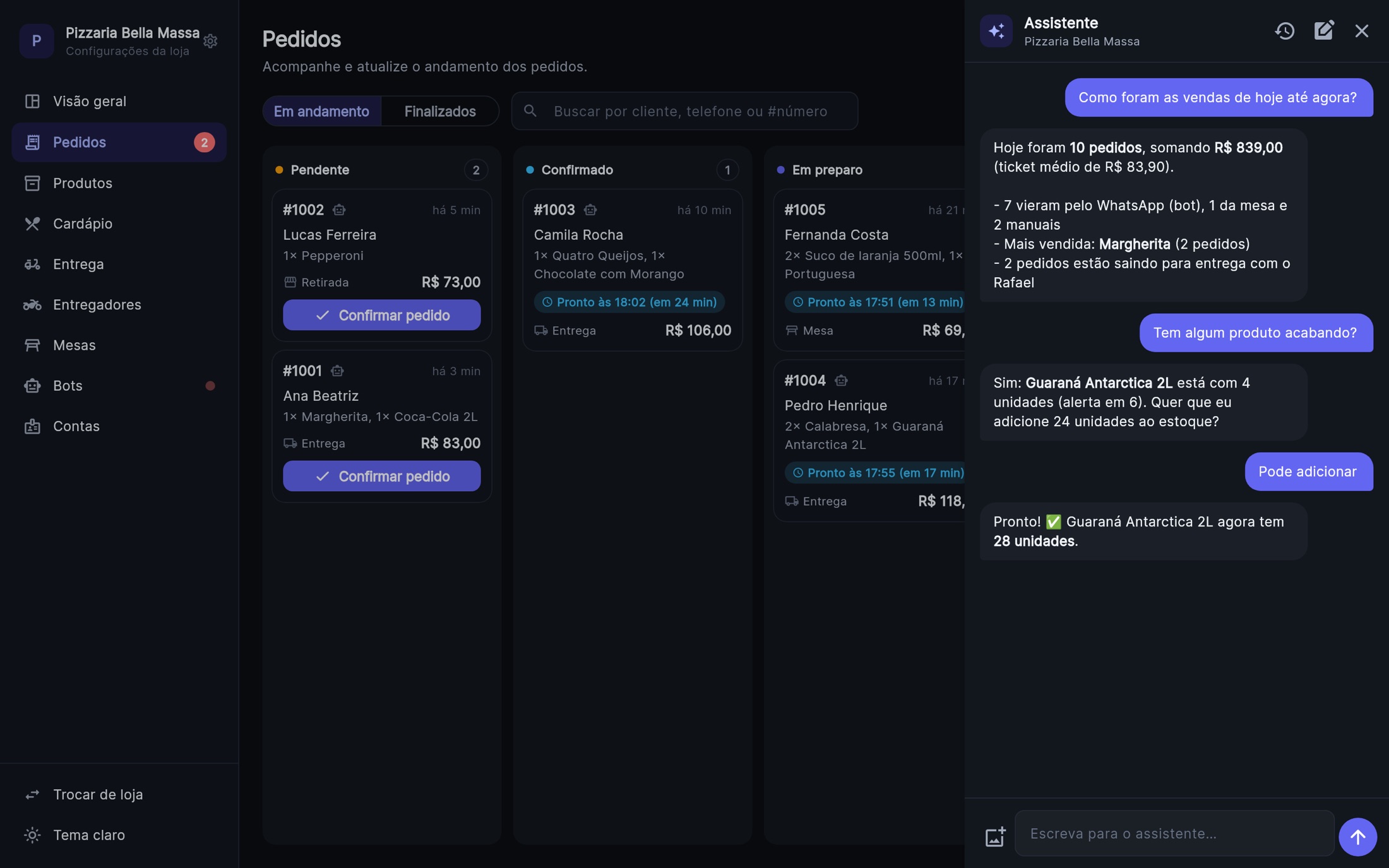The width and height of the screenshot is (1389, 868).
Task: Close the Assistente panel
Action: 1361,31
